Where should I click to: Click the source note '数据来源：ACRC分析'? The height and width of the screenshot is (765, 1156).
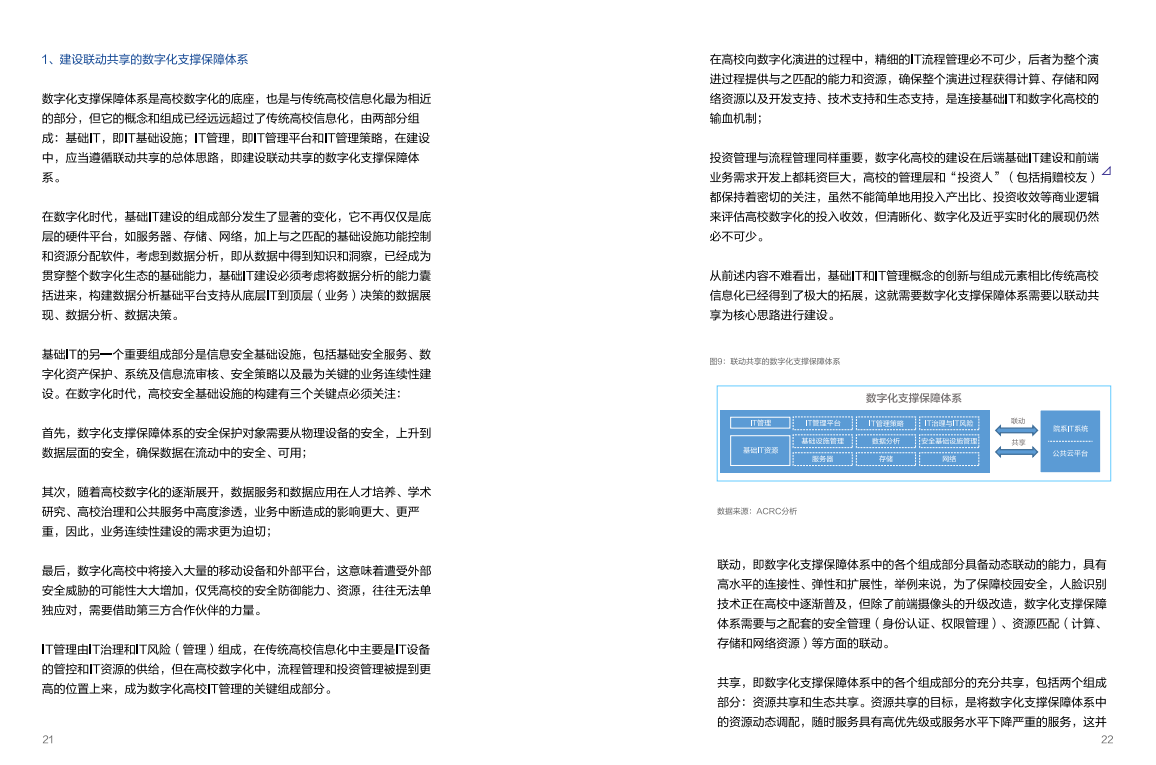pyautogui.click(x=756, y=511)
